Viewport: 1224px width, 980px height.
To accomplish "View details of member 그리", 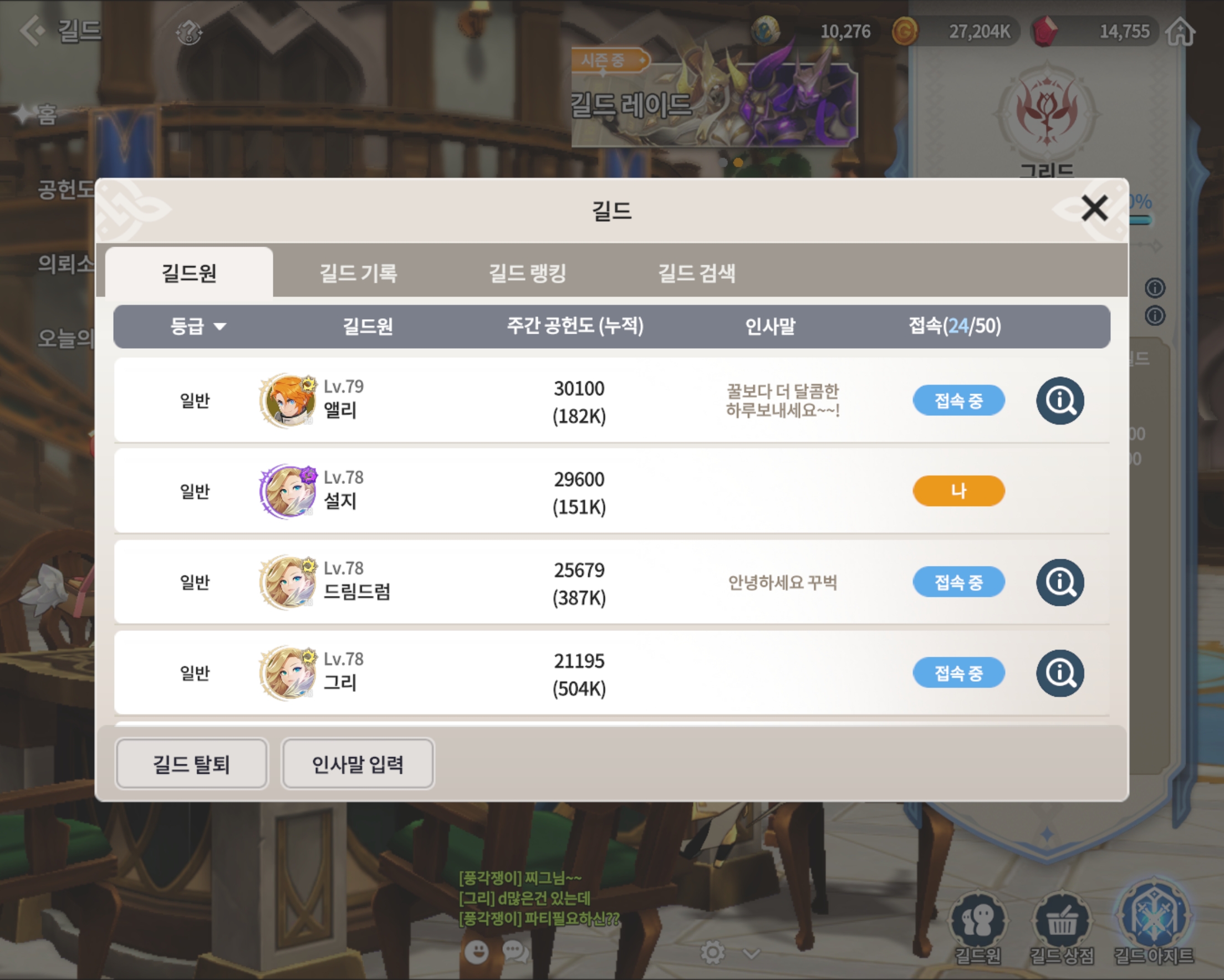I will tap(1059, 673).
